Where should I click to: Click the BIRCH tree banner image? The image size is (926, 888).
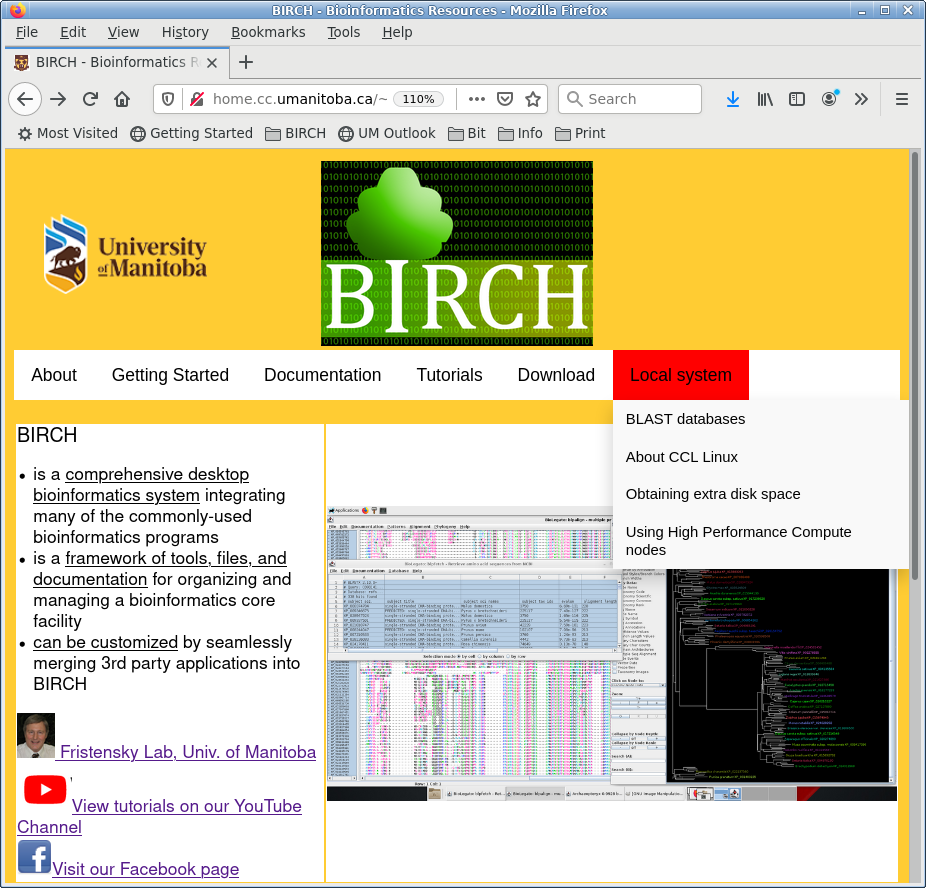(457, 253)
